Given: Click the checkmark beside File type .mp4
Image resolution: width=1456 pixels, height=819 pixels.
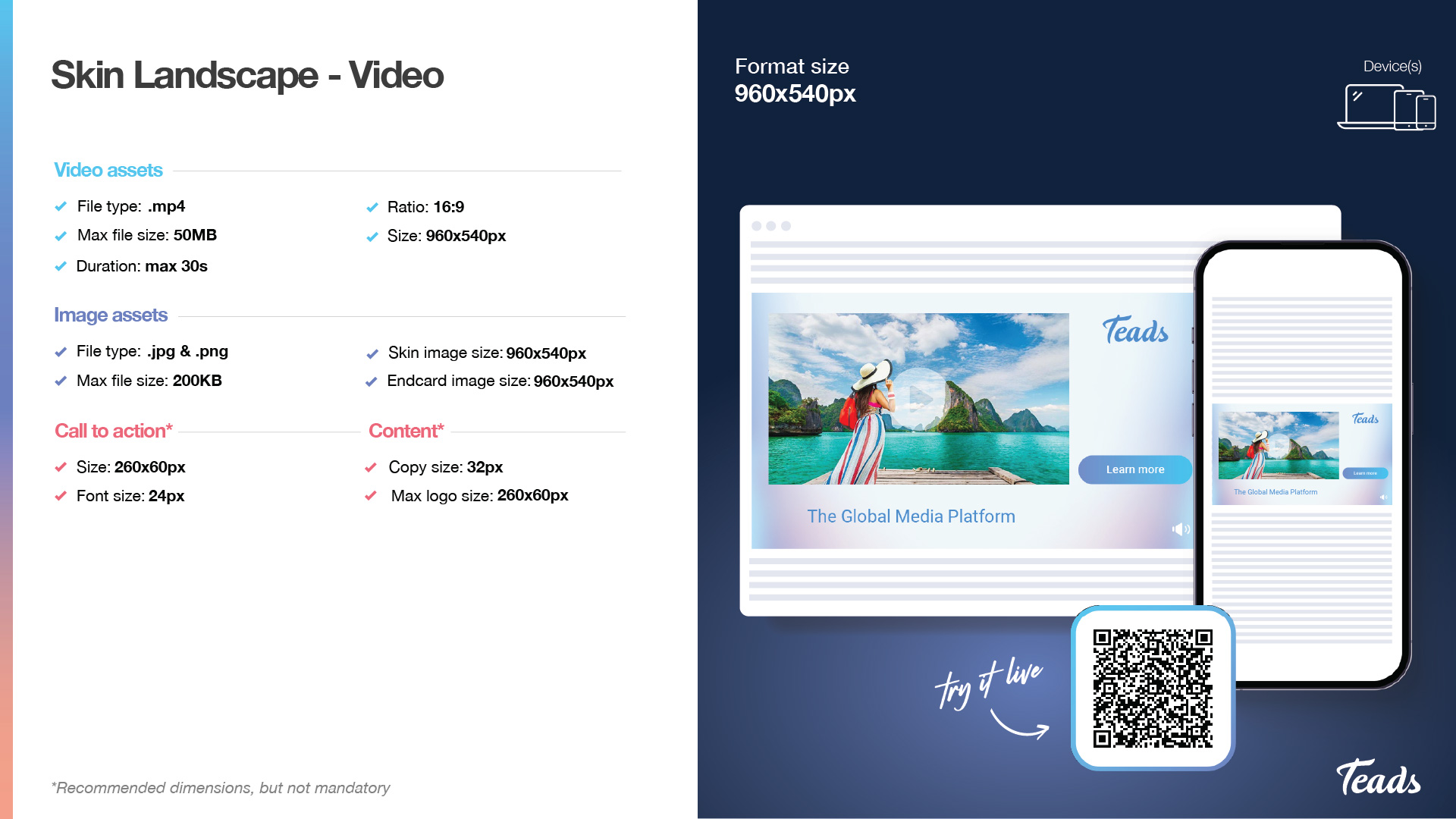Looking at the screenshot, I should click(61, 206).
